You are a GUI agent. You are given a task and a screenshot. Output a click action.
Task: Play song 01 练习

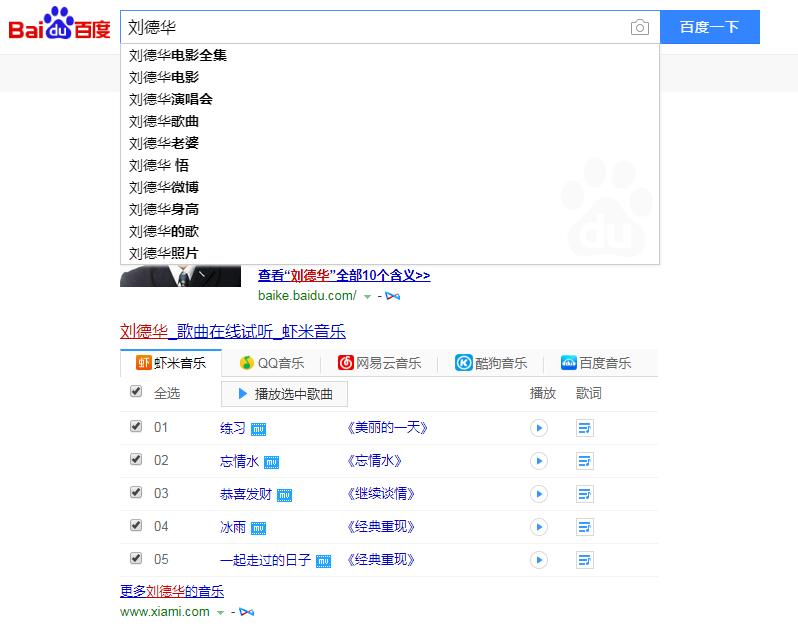[538, 428]
